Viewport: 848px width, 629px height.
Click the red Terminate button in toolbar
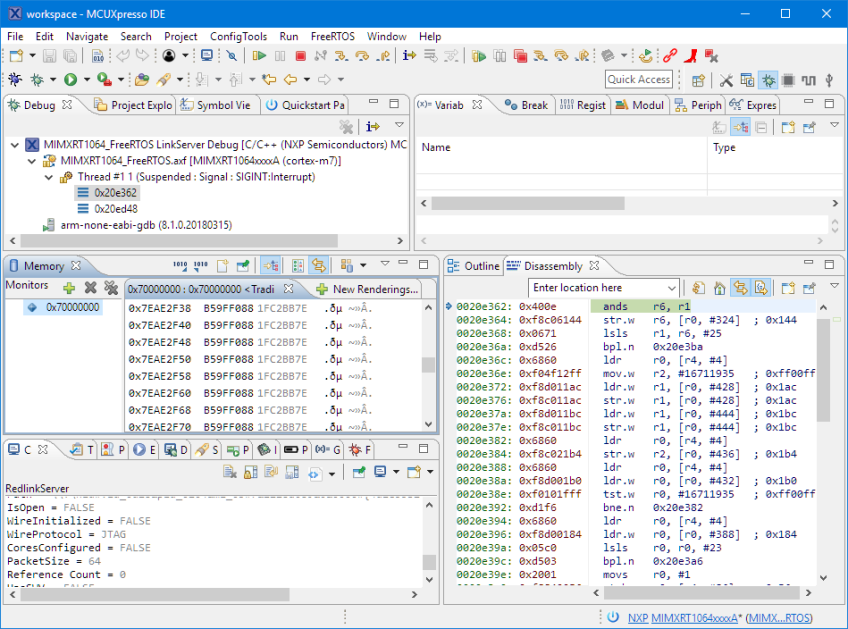click(301, 56)
